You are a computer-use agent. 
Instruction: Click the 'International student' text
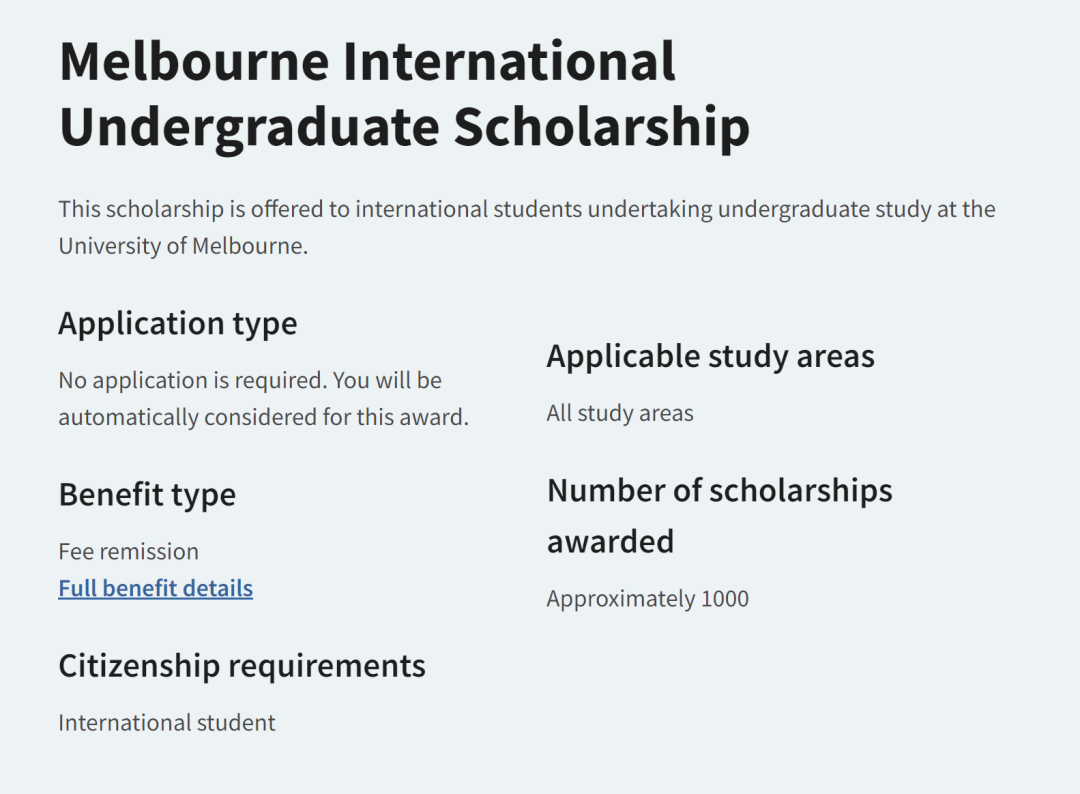[x=166, y=722]
